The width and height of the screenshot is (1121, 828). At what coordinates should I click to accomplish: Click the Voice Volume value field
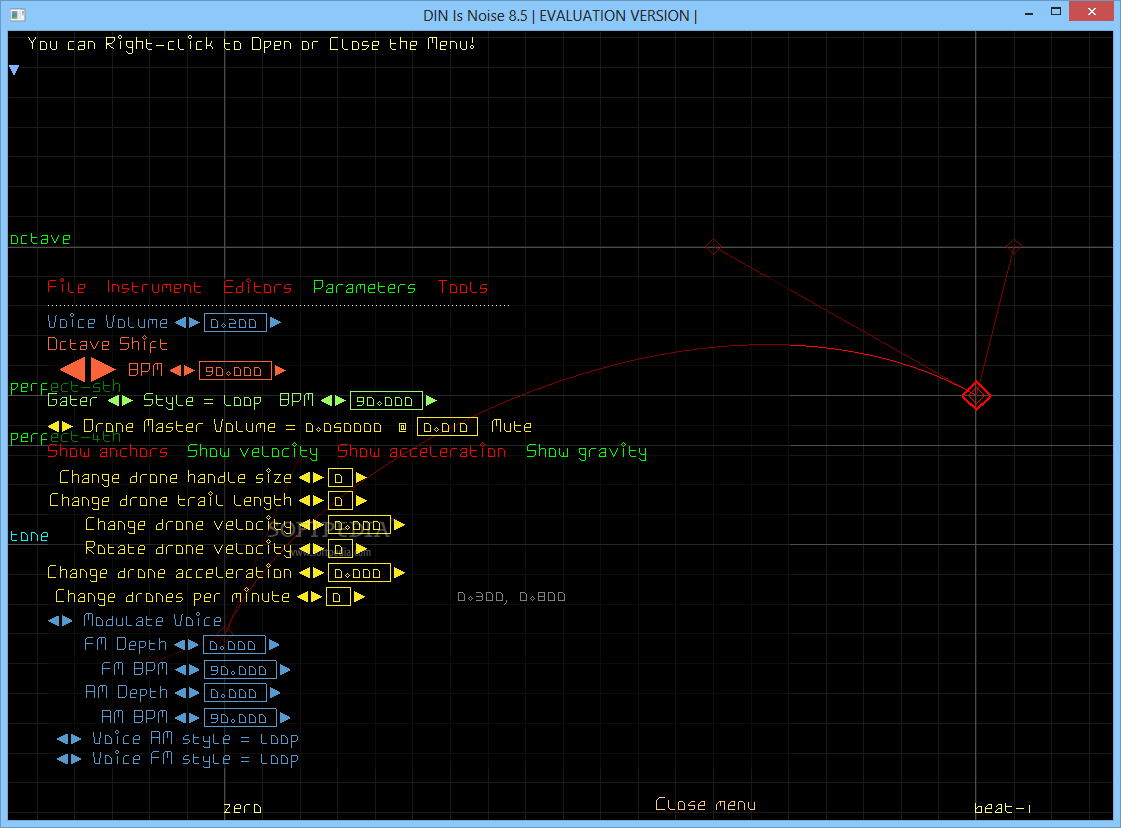pos(234,323)
